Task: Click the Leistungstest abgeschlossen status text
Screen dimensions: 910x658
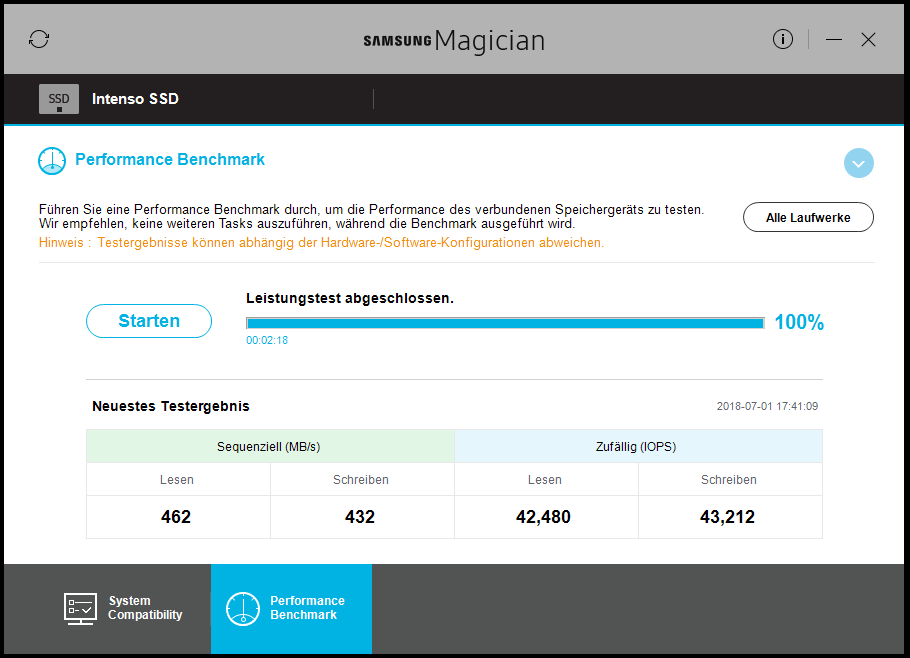Action: click(350, 298)
